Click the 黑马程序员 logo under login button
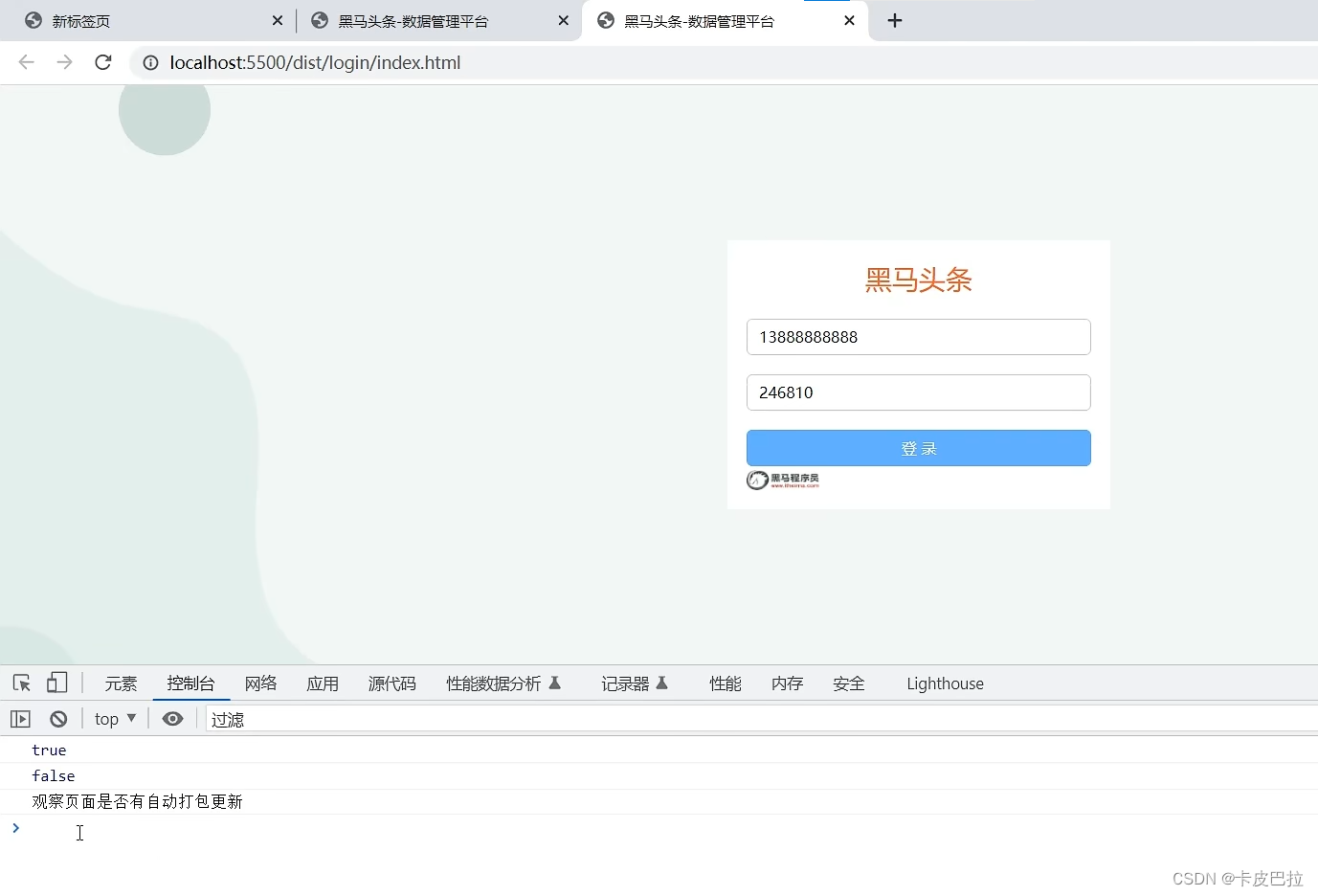This screenshot has width=1318, height=896. 783,480
